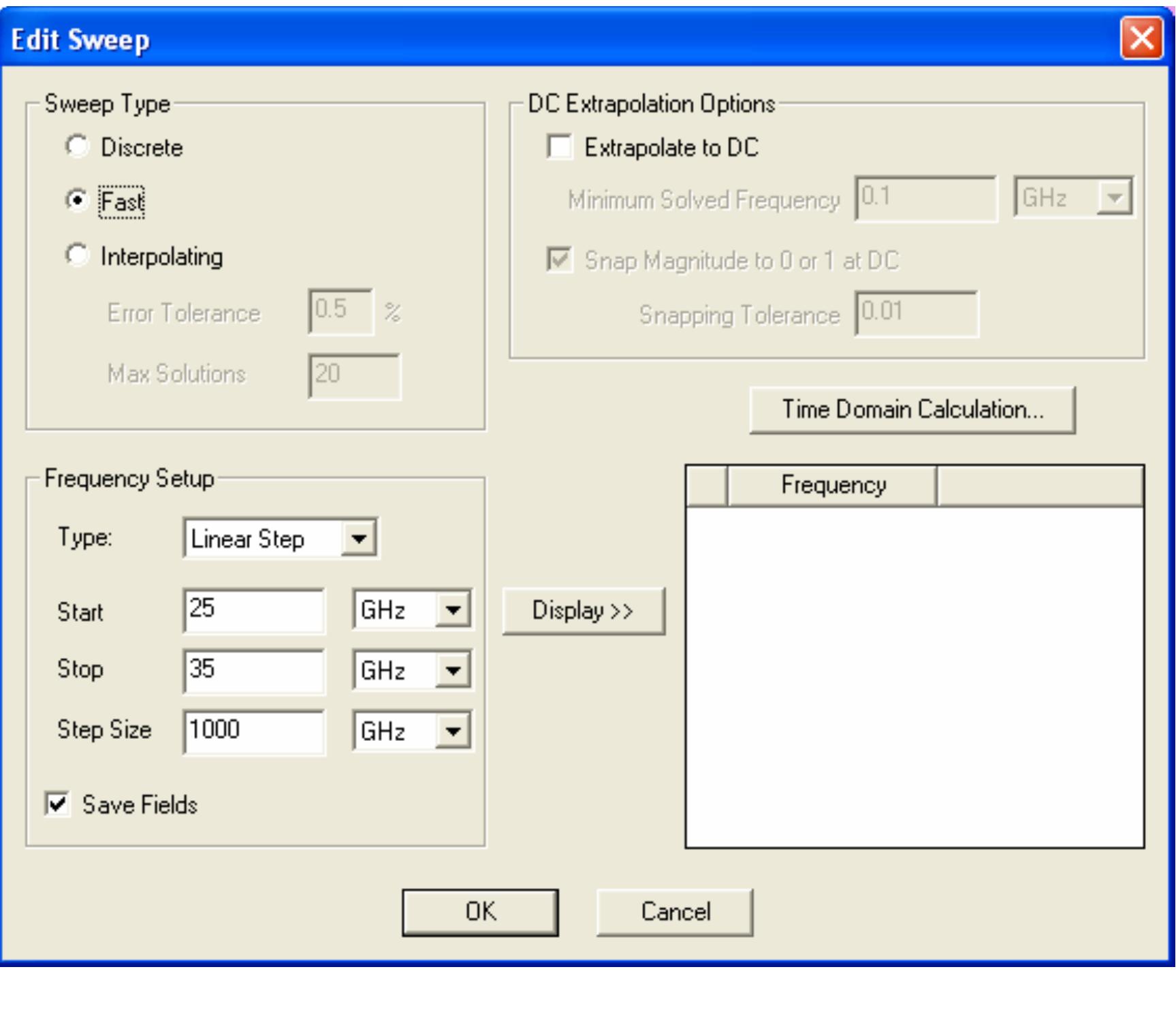The height and width of the screenshot is (1012, 1176).
Task: Click the Stop frequency field showing 35
Action: [253, 671]
